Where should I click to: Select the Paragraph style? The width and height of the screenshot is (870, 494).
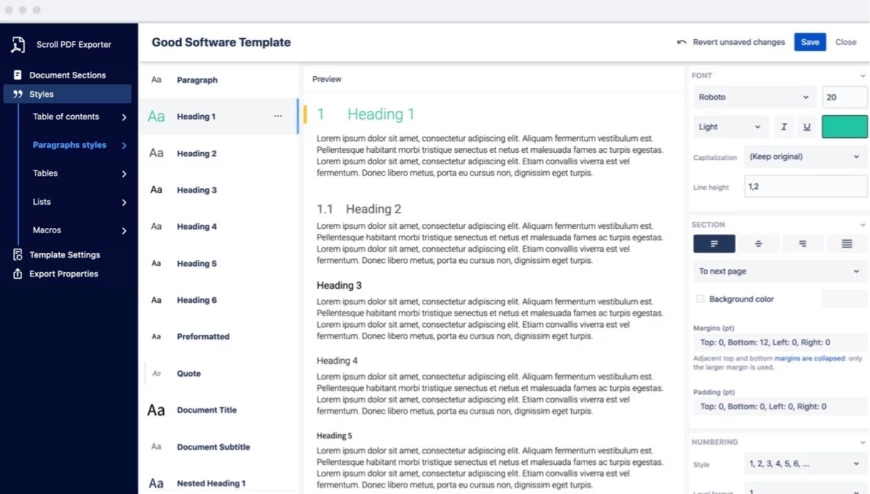click(x=219, y=80)
